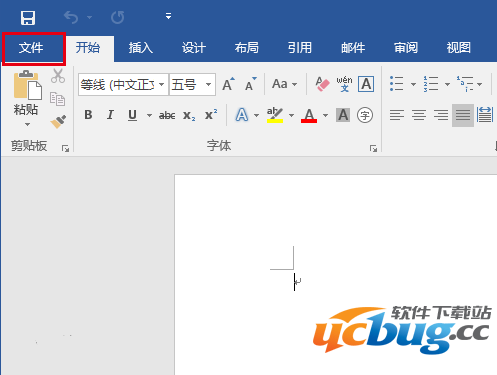Viewport: 497px width, 375px height.
Task: Switch to the 插入 tab
Action: (141, 48)
